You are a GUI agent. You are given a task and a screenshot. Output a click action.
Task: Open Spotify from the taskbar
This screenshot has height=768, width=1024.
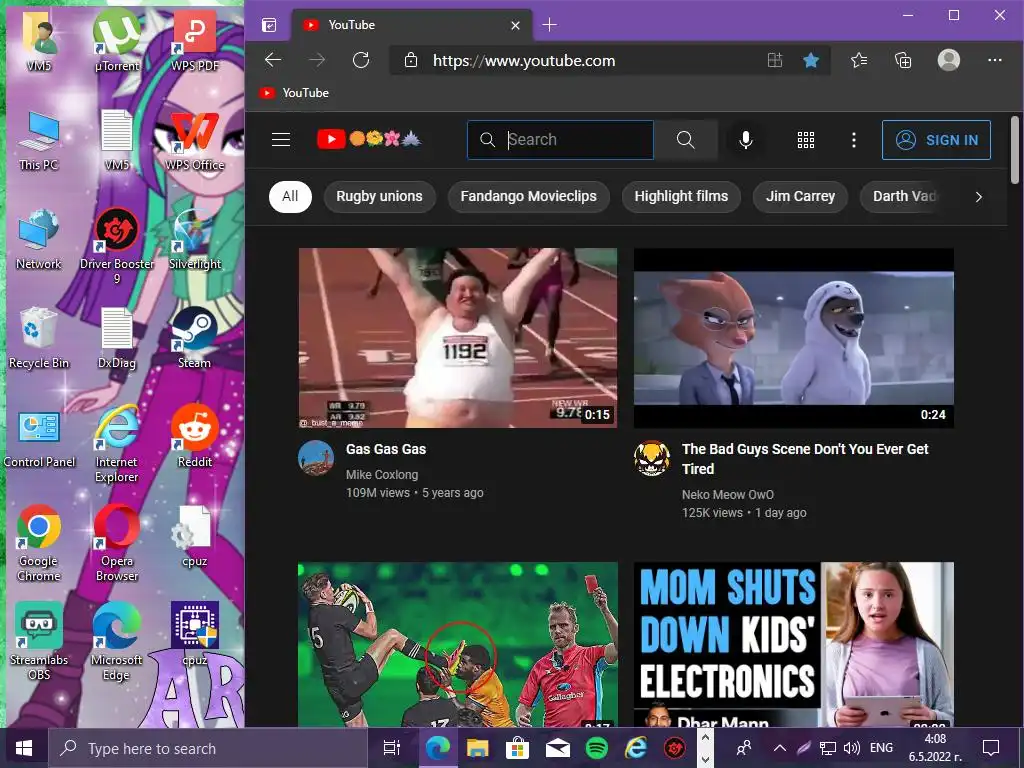point(596,748)
